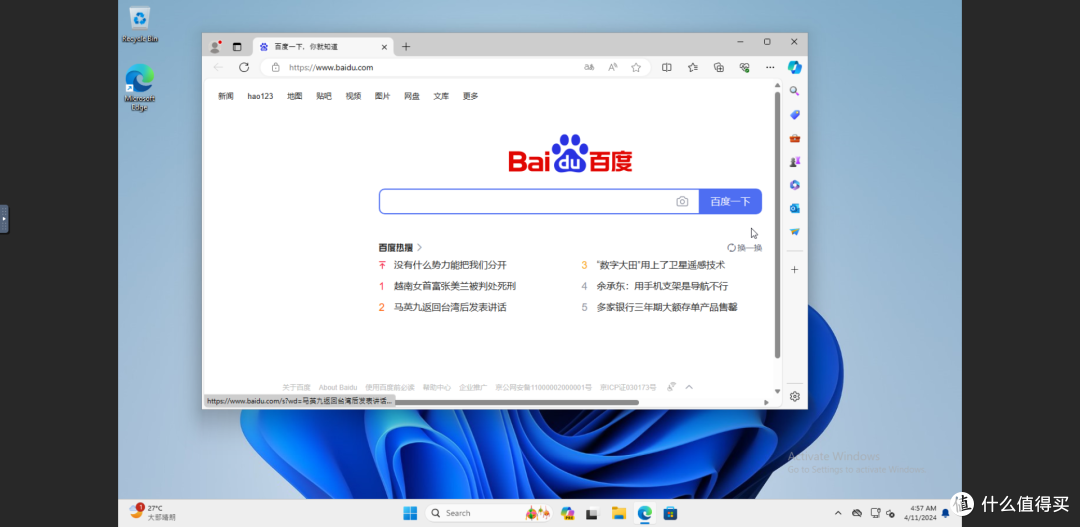The image size is (1080, 527).
Task: Open Windows Start menu
Action: click(410, 513)
